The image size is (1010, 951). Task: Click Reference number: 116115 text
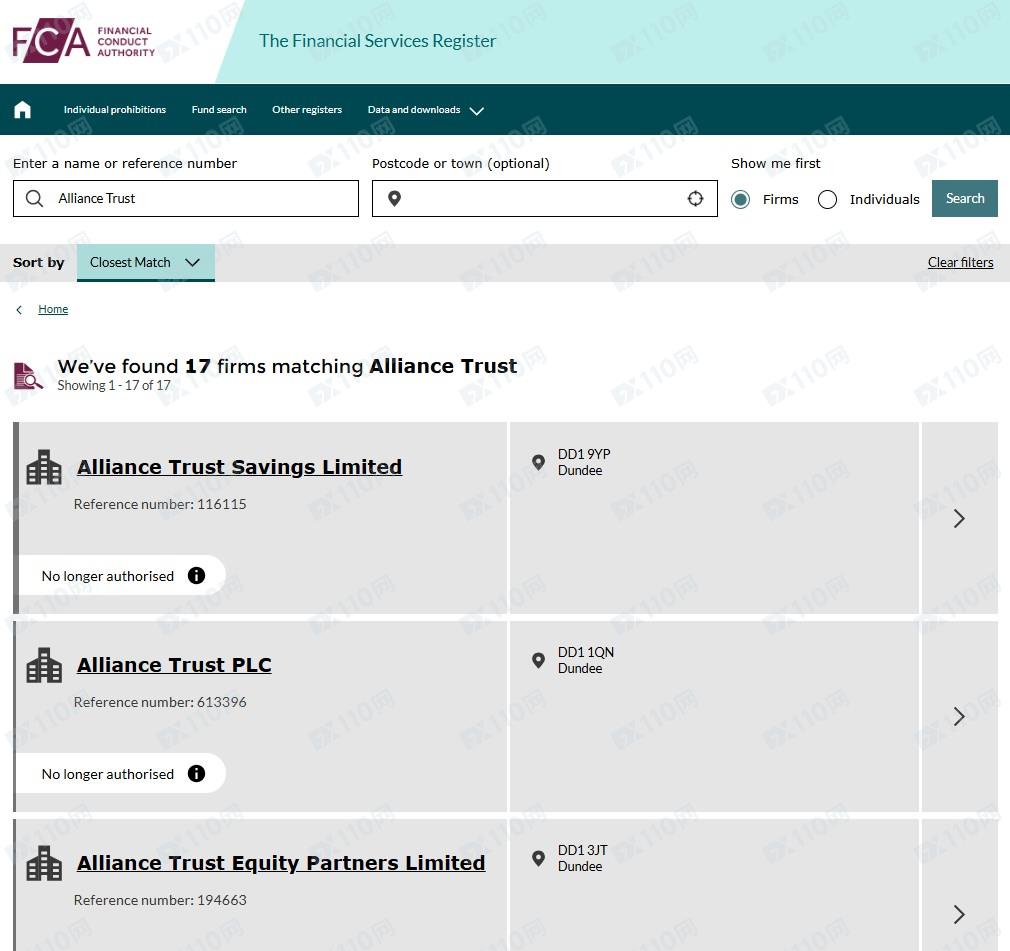(x=160, y=504)
